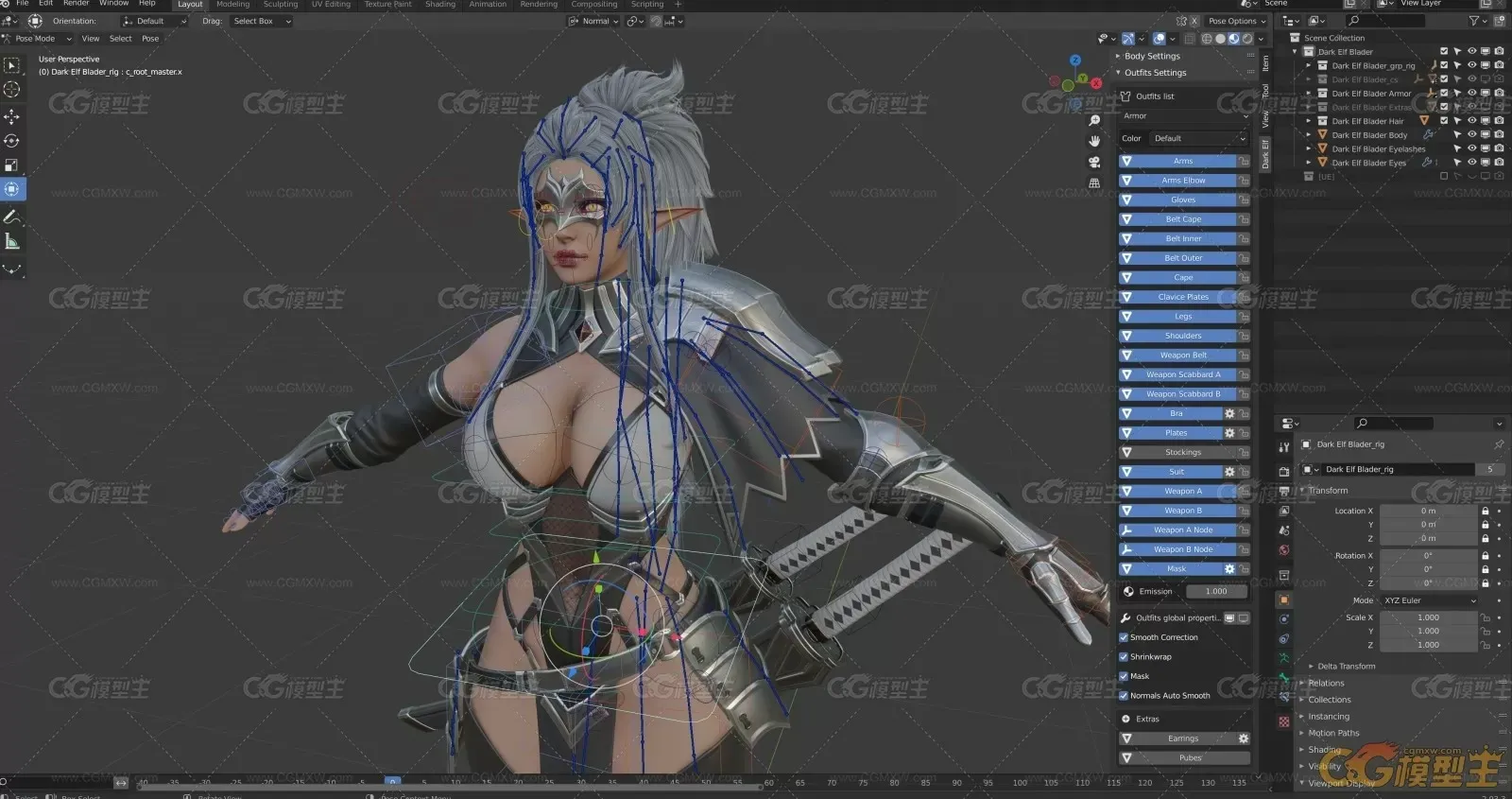Switch to Sculpting workspace tab
The width and height of the screenshot is (1512, 799).
pos(280,5)
